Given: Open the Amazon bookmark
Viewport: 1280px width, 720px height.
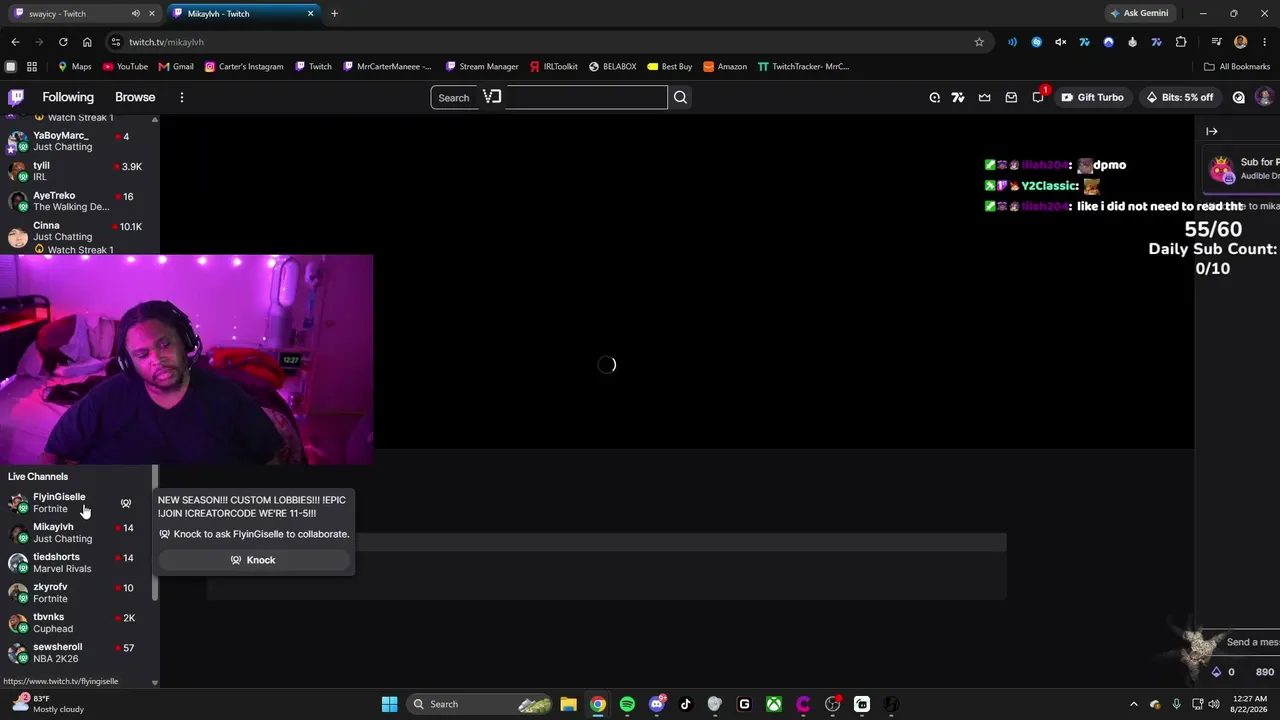Looking at the screenshot, I should click(x=725, y=67).
